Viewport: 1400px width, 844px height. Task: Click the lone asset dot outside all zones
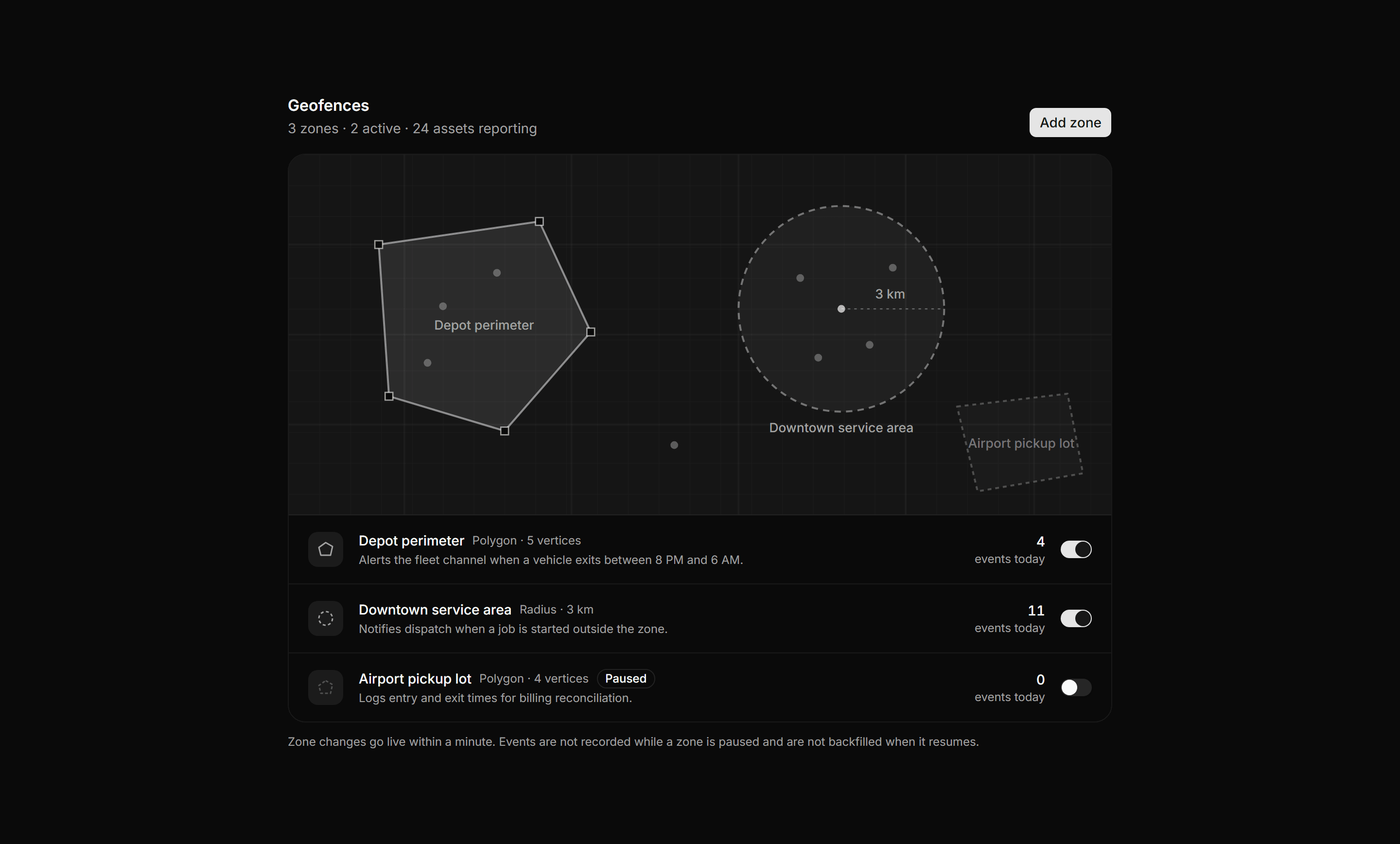674,444
